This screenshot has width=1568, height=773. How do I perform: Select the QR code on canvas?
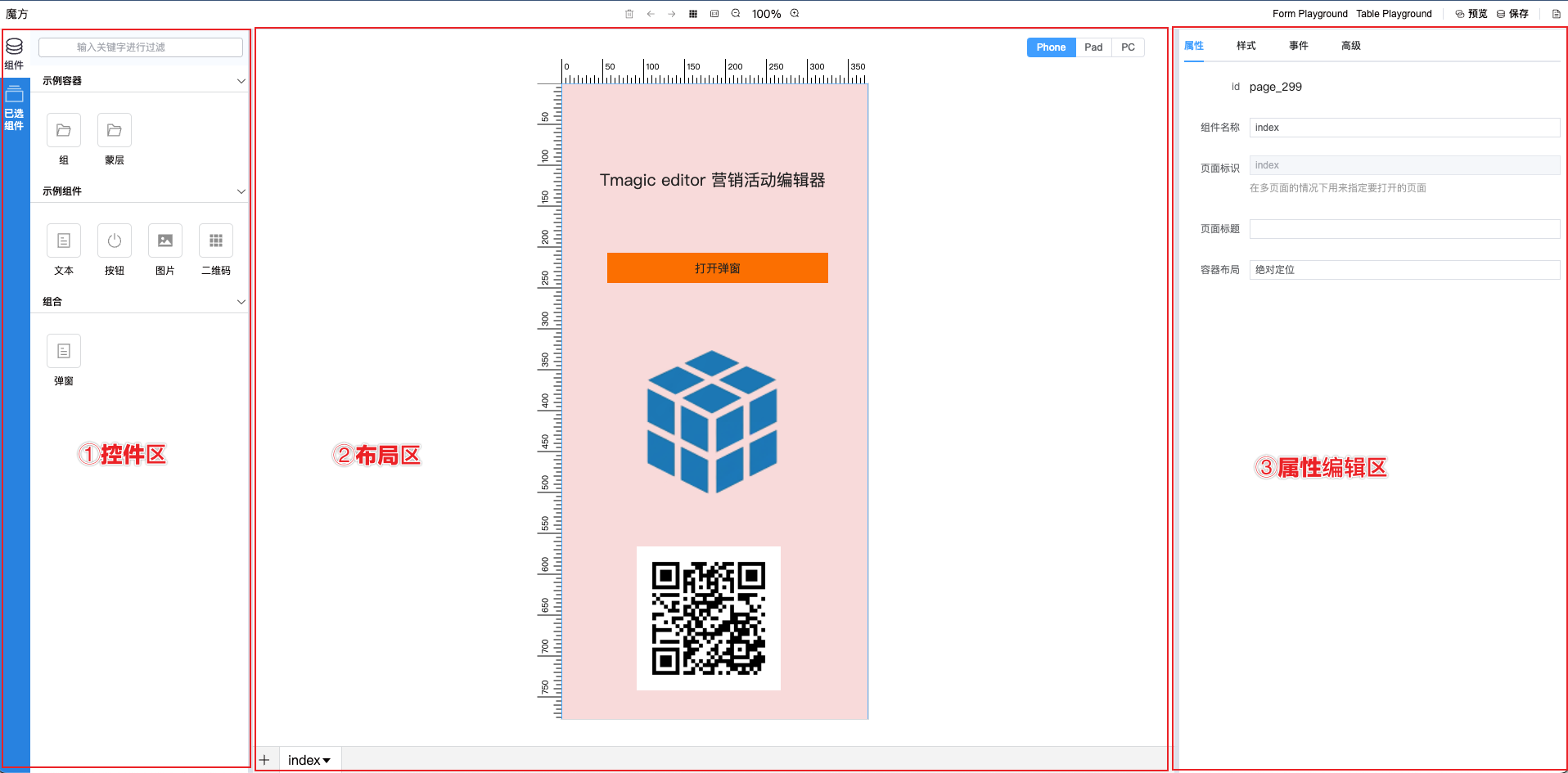pos(709,618)
